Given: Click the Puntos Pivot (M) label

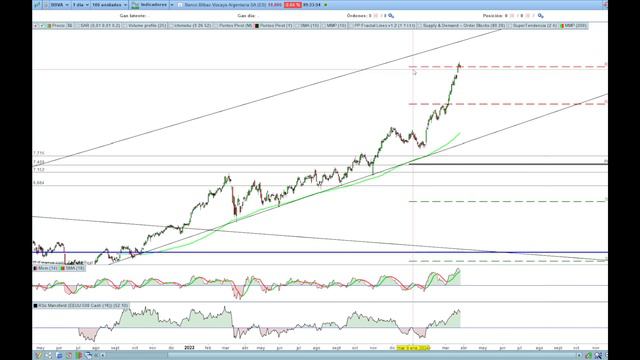Looking at the screenshot, I should 236,26.
